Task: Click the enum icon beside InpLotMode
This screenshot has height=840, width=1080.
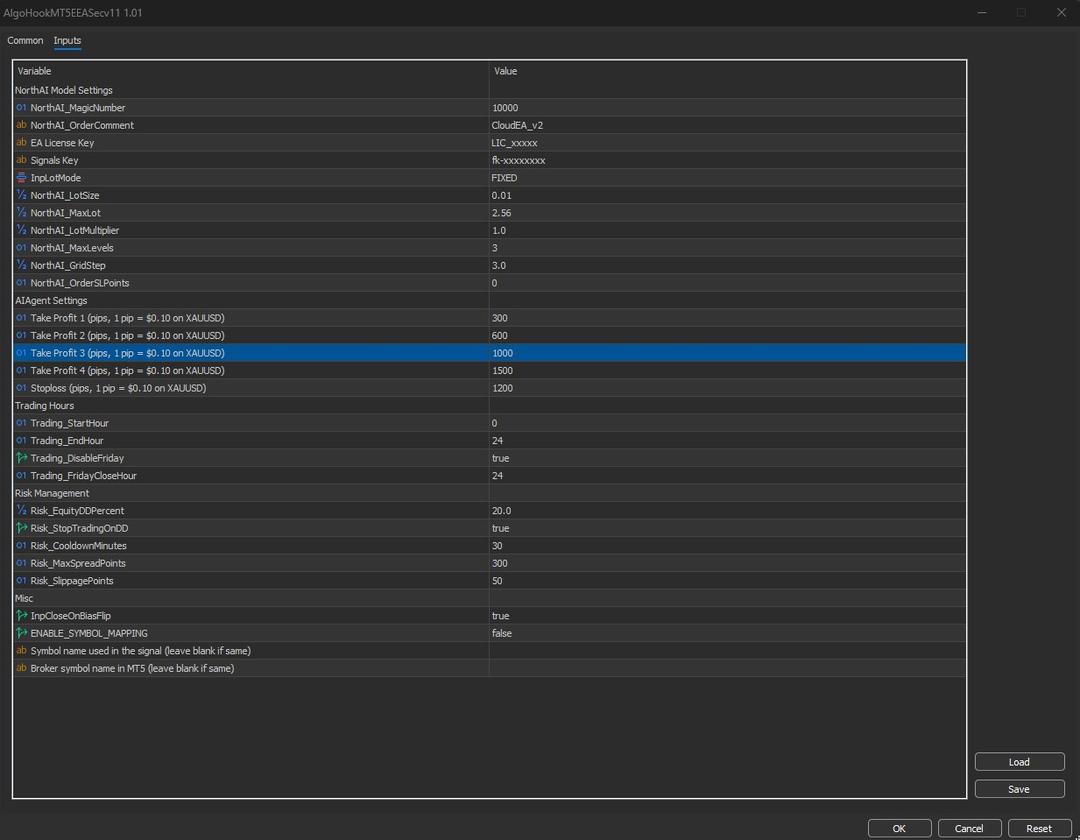Action: coord(21,178)
